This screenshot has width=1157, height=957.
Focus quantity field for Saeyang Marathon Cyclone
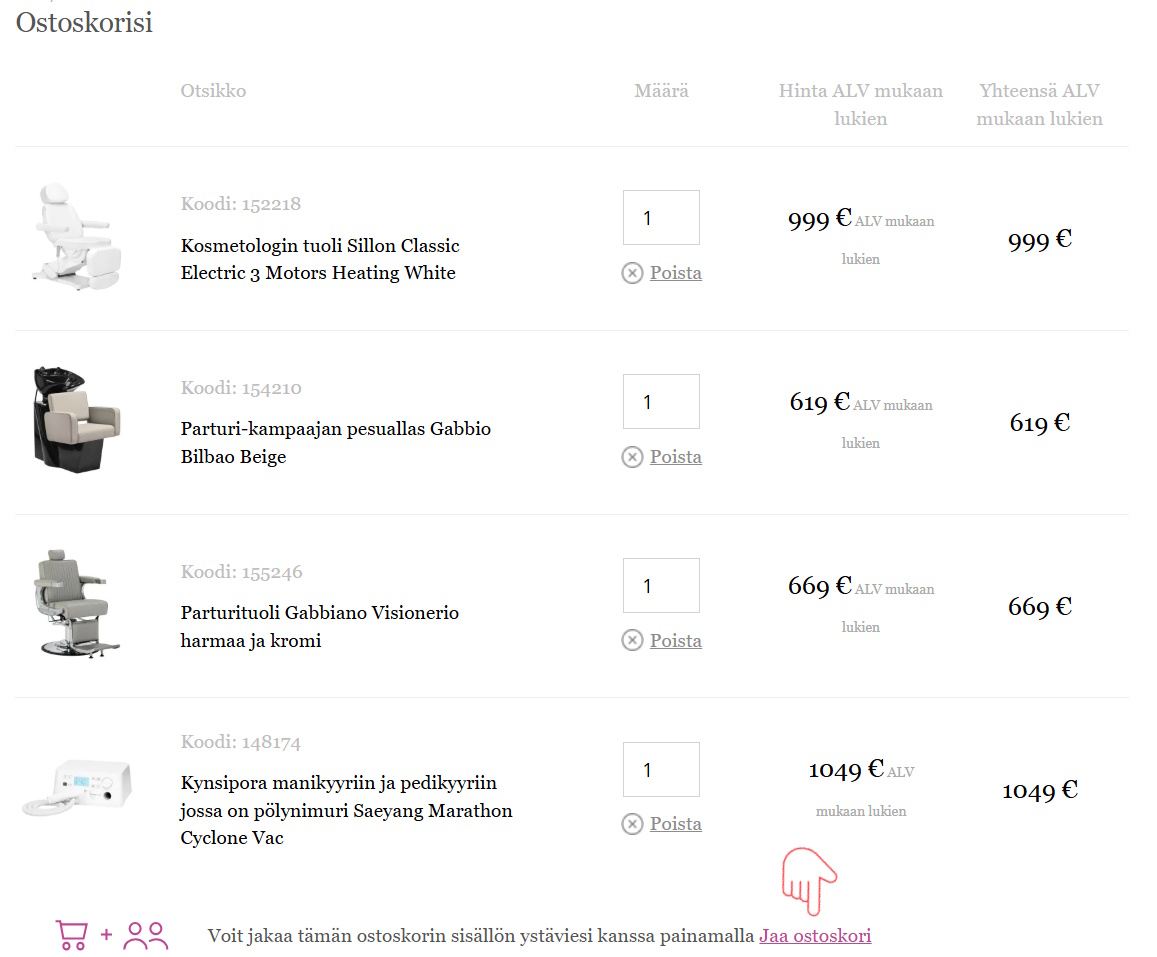661,770
